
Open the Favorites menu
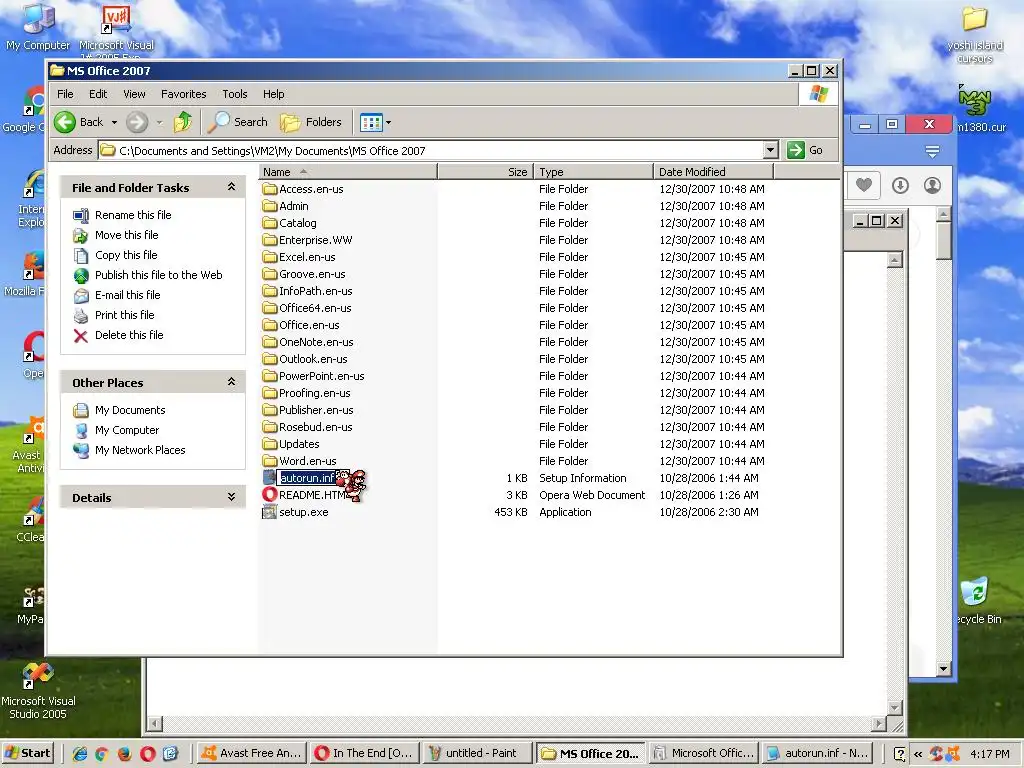pos(184,94)
